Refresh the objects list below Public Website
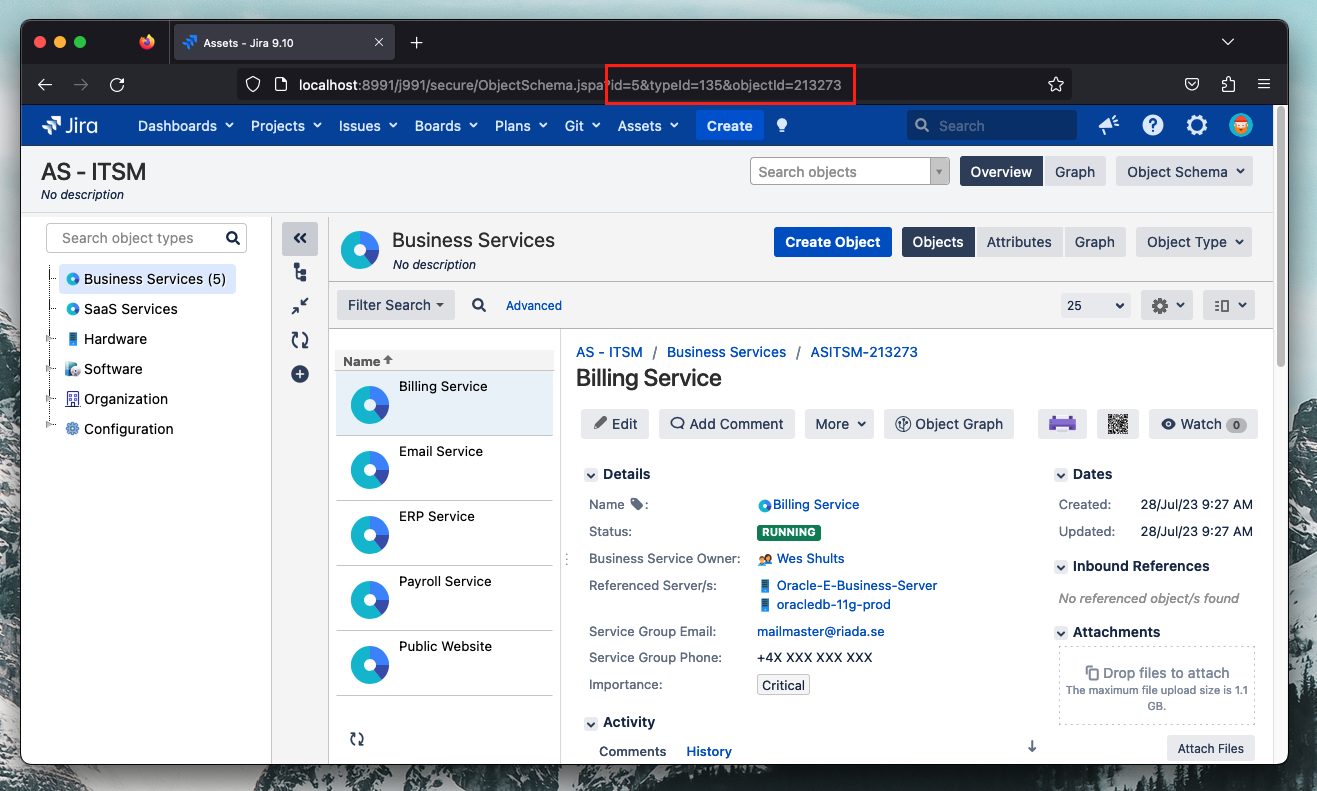The height and width of the screenshot is (791, 1317). click(357, 739)
